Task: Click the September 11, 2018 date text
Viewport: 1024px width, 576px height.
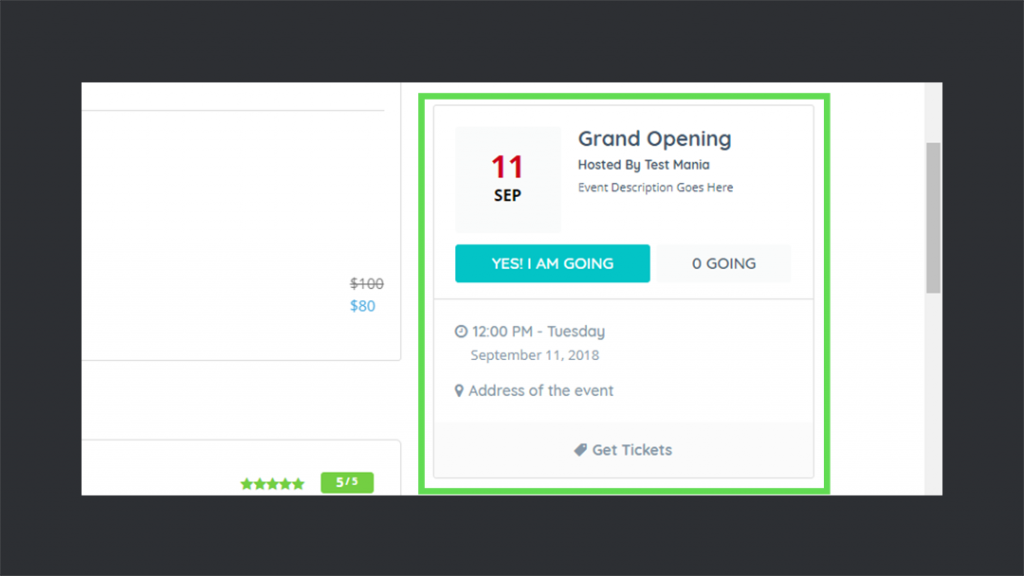Action: tap(535, 355)
